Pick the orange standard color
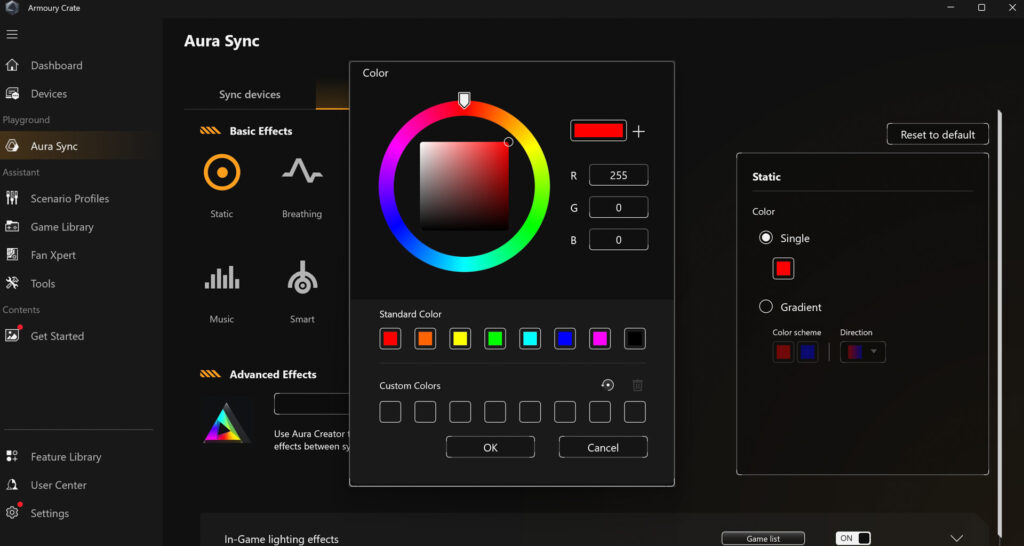The height and width of the screenshot is (546, 1024). [x=425, y=339]
